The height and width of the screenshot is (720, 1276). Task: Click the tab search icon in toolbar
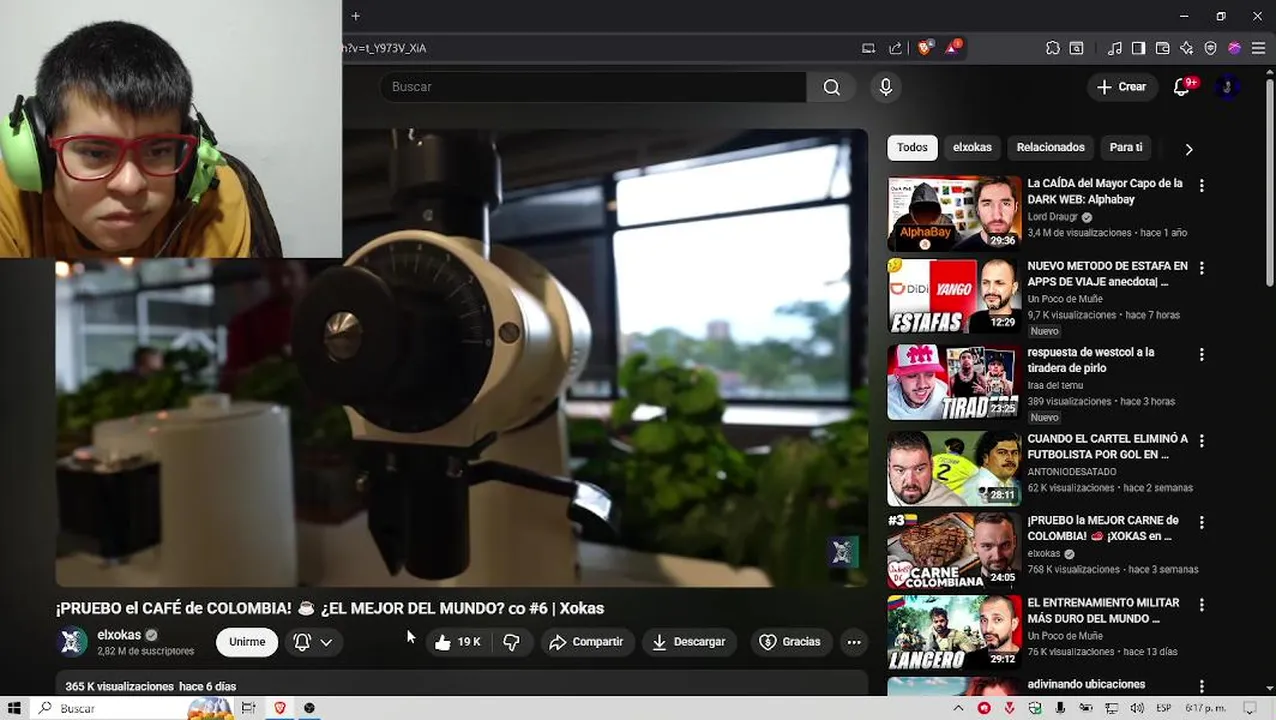(1077, 48)
